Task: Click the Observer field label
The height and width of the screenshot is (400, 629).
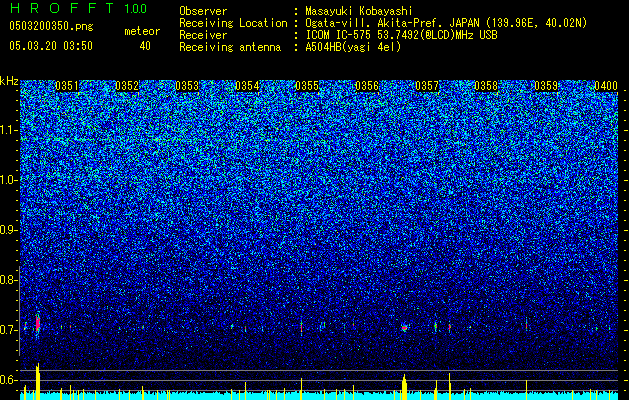Action: pyautogui.click(x=203, y=11)
